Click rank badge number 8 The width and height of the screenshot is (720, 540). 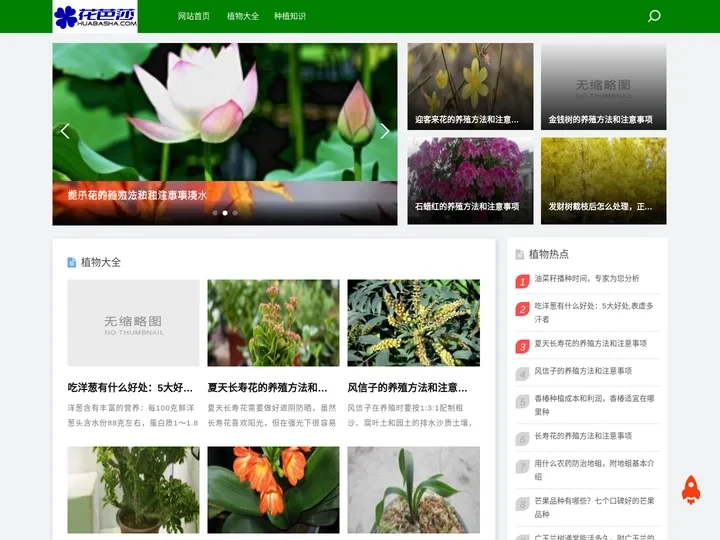(522, 504)
